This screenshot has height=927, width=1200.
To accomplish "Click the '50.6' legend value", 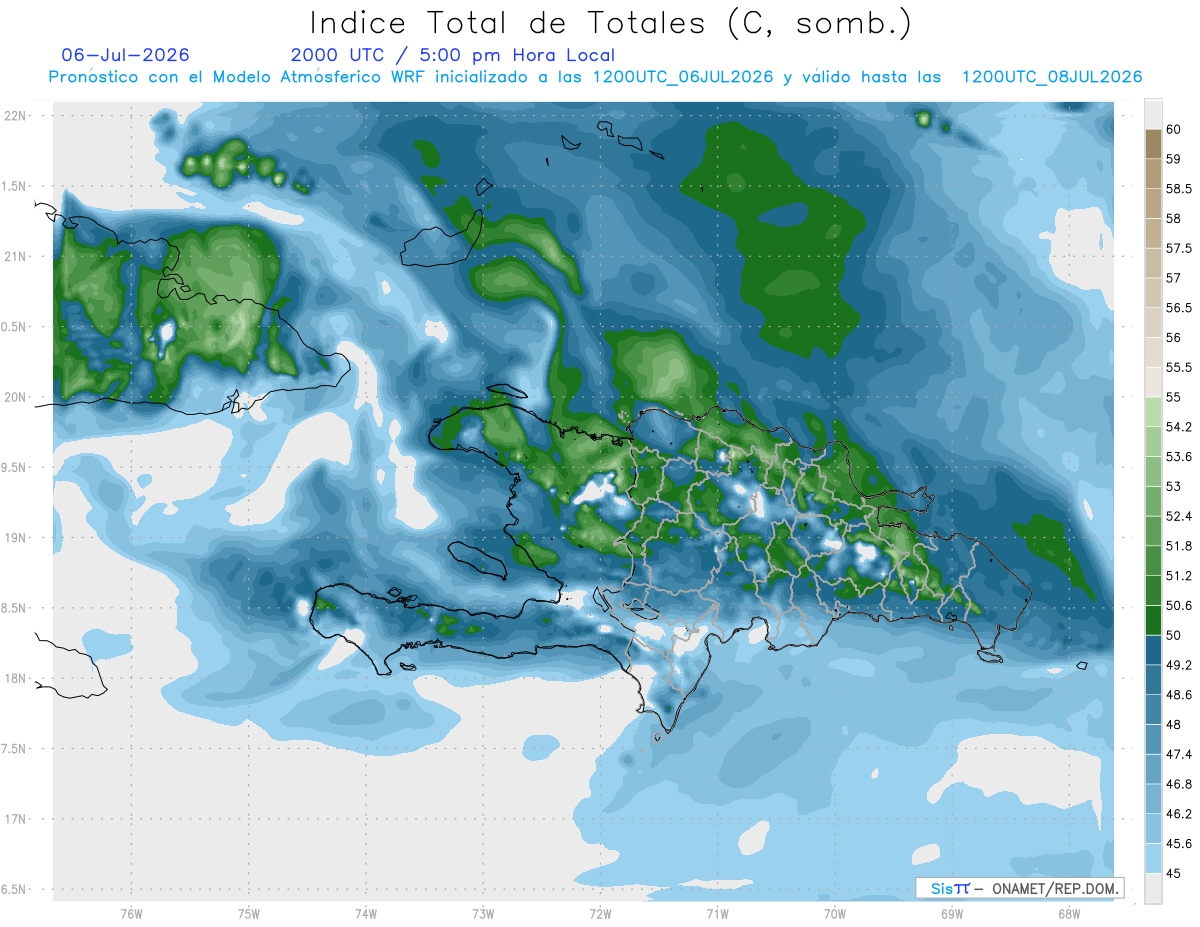I will coord(1180,606).
